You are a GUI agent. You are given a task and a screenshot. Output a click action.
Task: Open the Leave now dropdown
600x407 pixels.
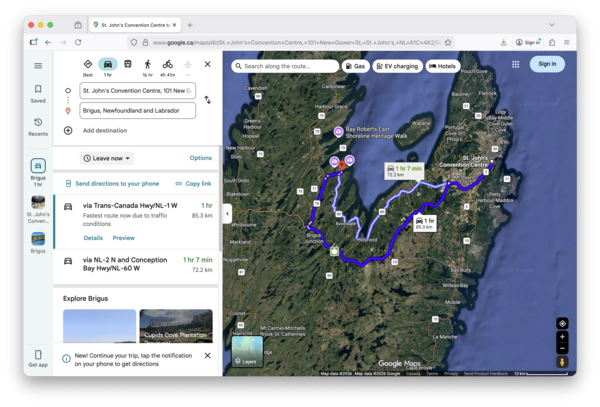[107, 158]
